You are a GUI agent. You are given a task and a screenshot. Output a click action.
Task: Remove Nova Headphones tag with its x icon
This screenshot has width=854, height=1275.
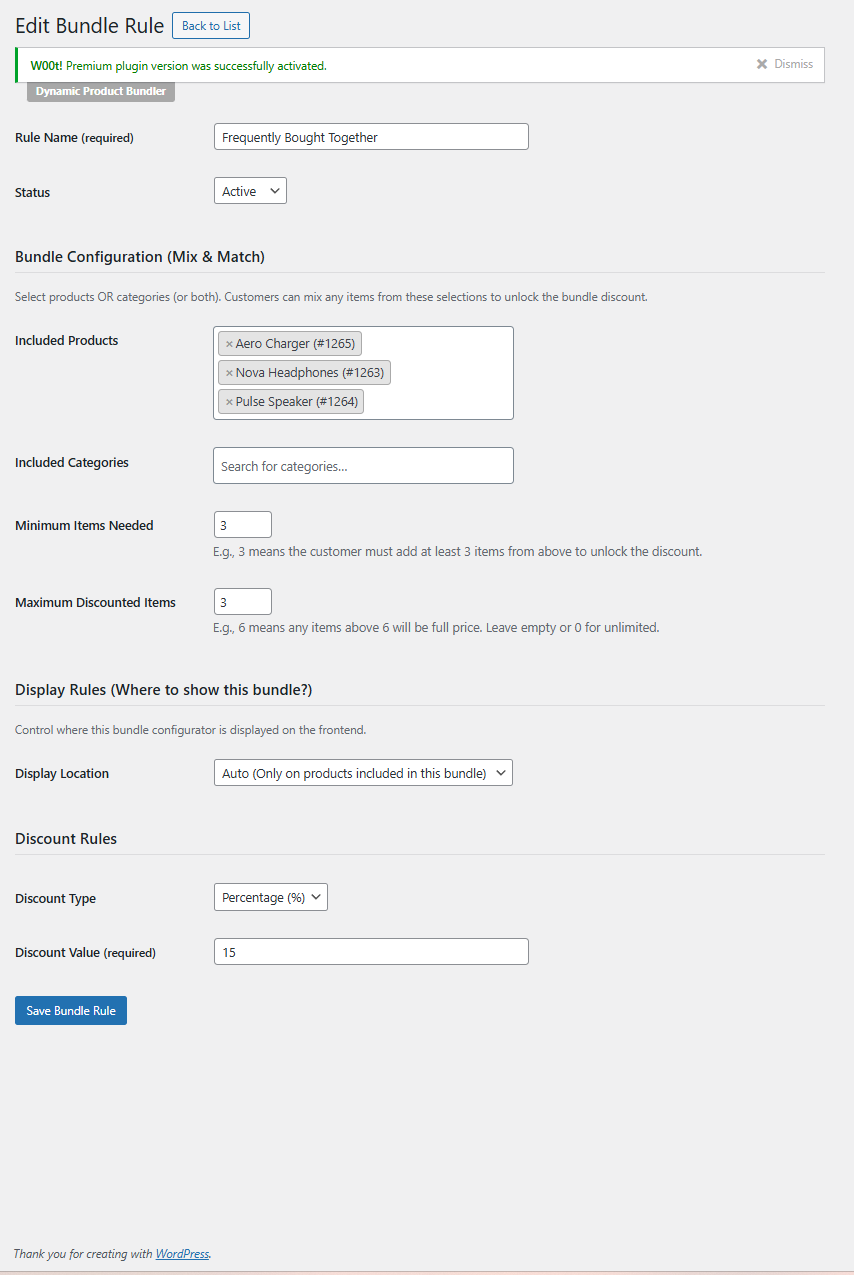click(x=229, y=373)
